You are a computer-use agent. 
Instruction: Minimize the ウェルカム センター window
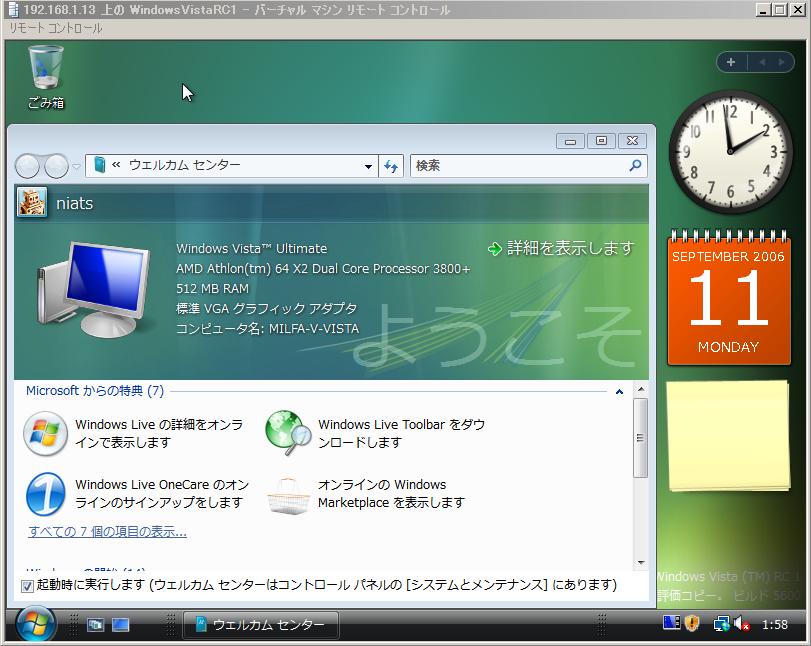570,141
